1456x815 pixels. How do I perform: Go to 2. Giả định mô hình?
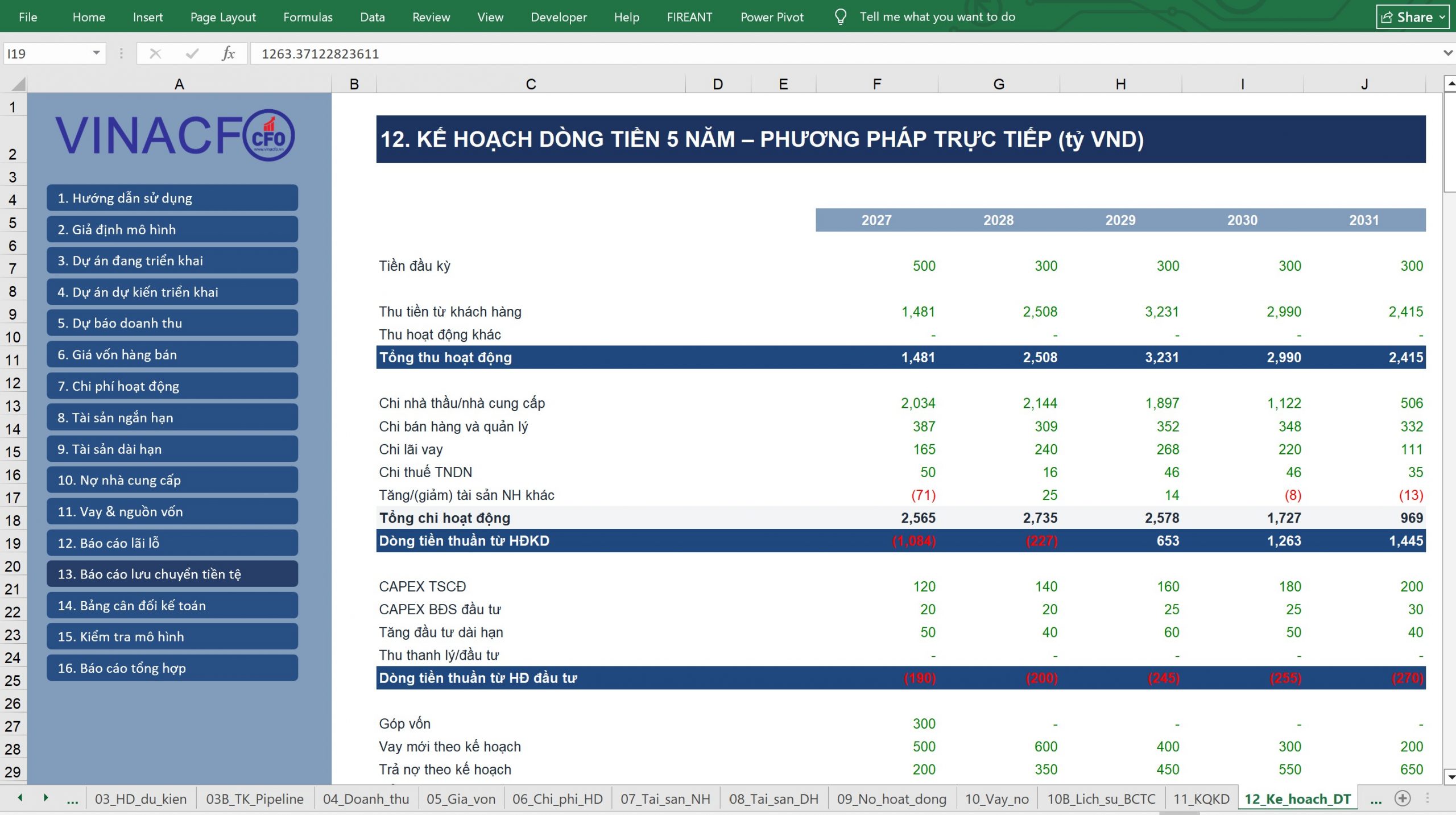pyautogui.click(x=172, y=229)
